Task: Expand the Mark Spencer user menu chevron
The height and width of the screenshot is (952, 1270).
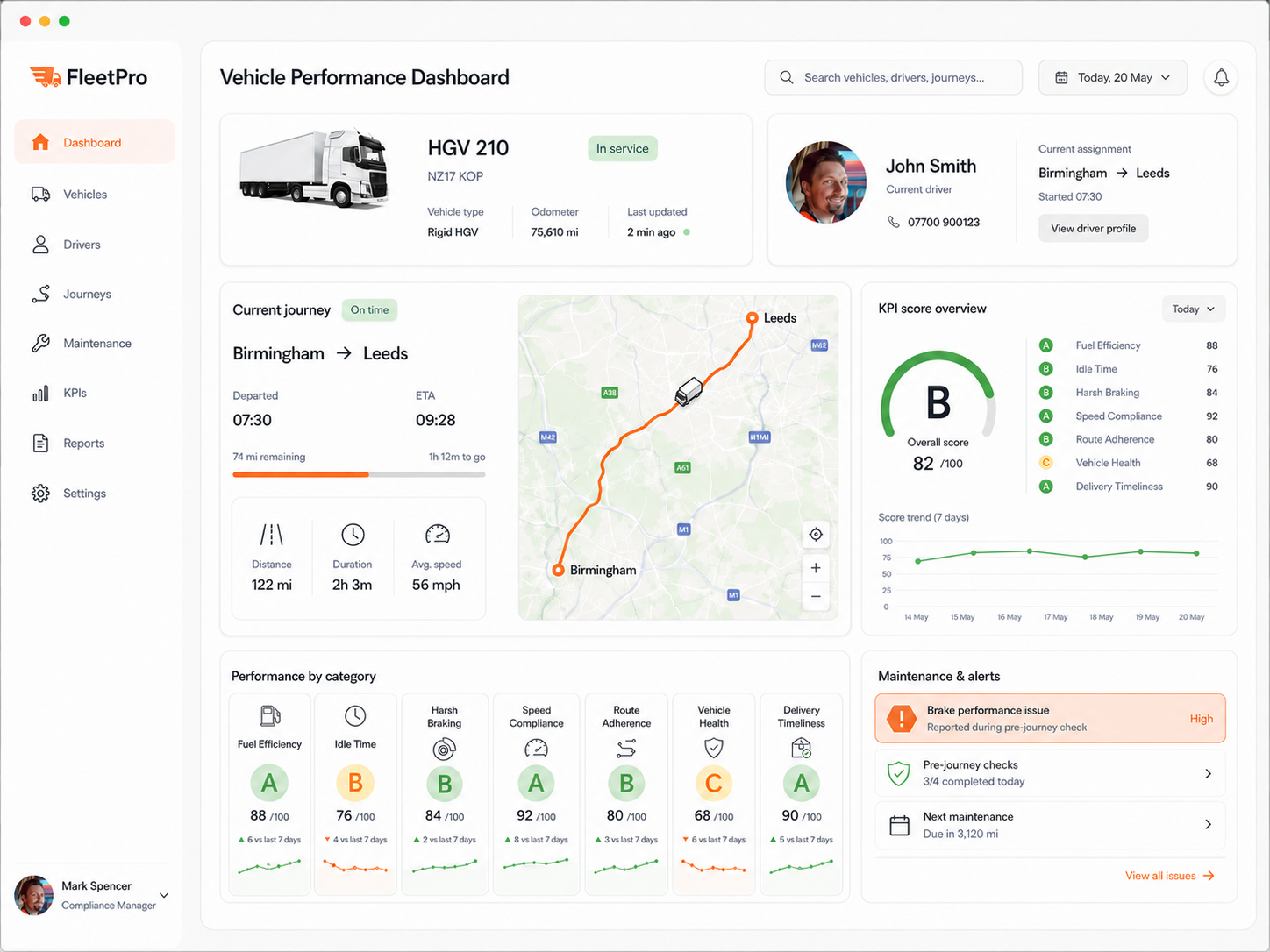Action: pos(164,895)
